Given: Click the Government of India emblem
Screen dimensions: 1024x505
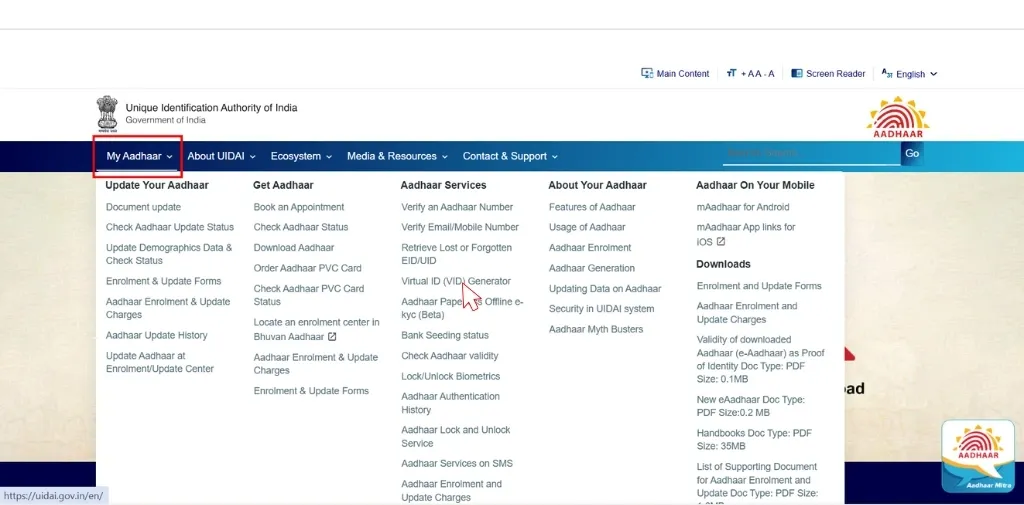Looking at the screenshot, I should point(107,114).
